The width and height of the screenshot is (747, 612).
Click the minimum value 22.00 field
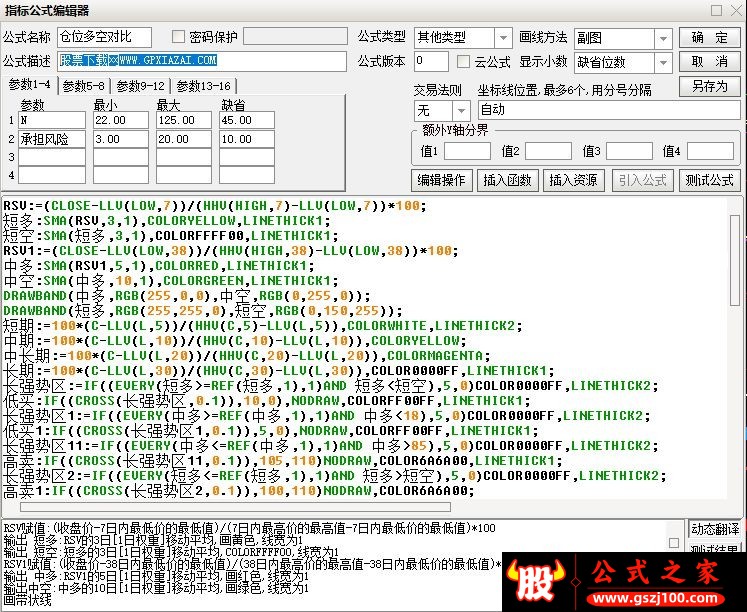(x=121, y=120)
